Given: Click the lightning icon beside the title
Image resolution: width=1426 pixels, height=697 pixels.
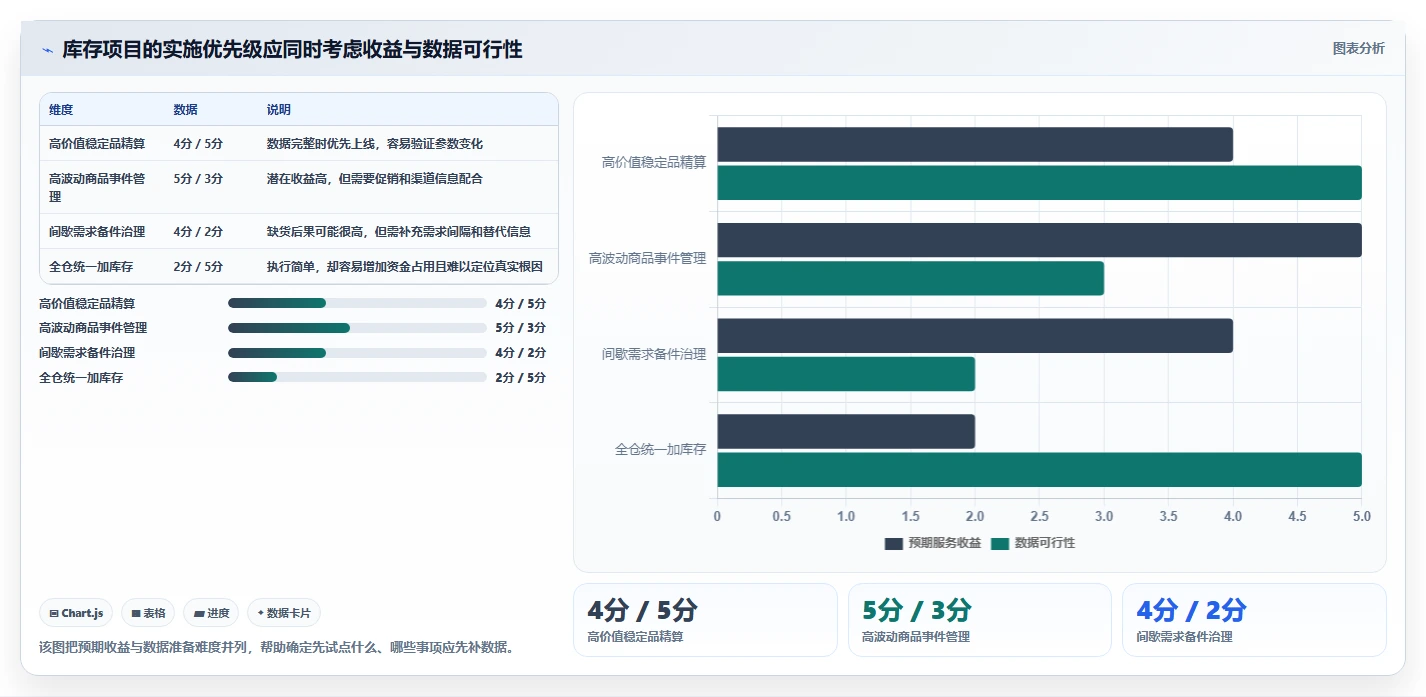Looking at the screenshot, I should click(48, 50).
